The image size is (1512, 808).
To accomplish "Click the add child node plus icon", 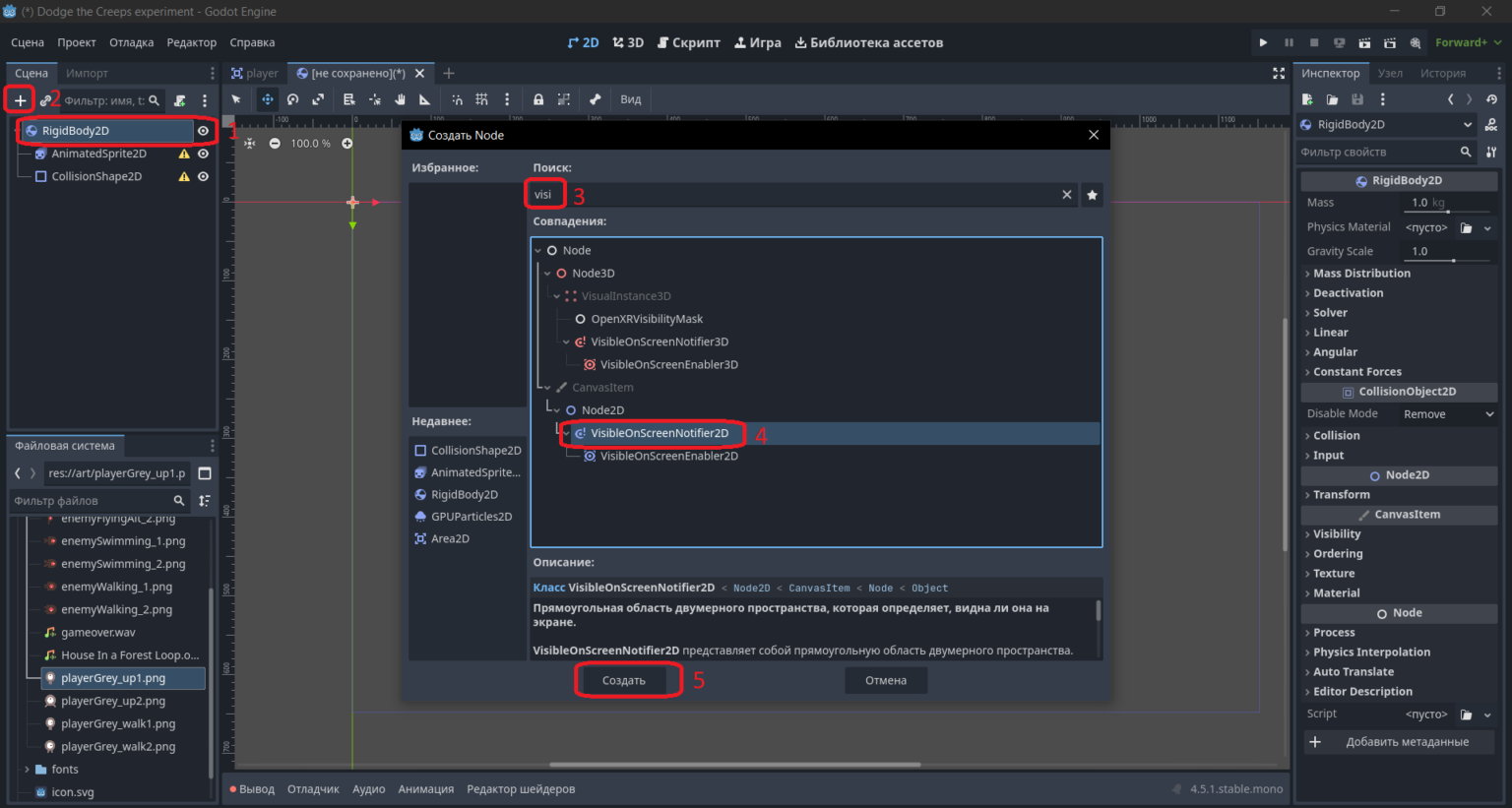I will click(x=20, y=100).
